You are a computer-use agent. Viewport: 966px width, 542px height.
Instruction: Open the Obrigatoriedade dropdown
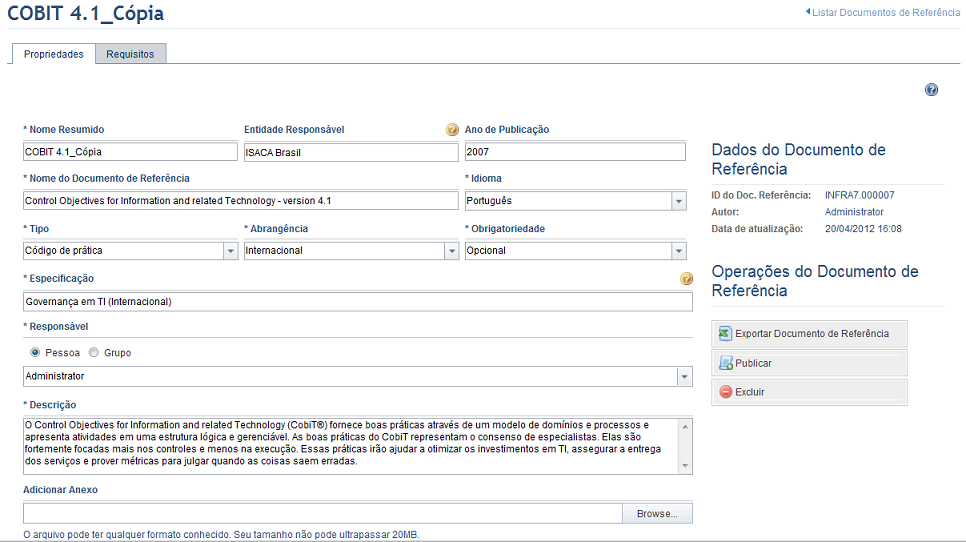coord(678,251)
